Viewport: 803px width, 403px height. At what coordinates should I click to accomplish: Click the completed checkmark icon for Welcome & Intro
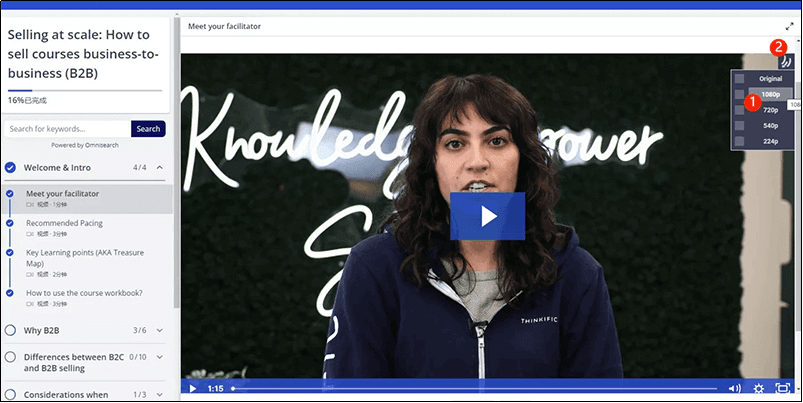click(x=10, y=167)
